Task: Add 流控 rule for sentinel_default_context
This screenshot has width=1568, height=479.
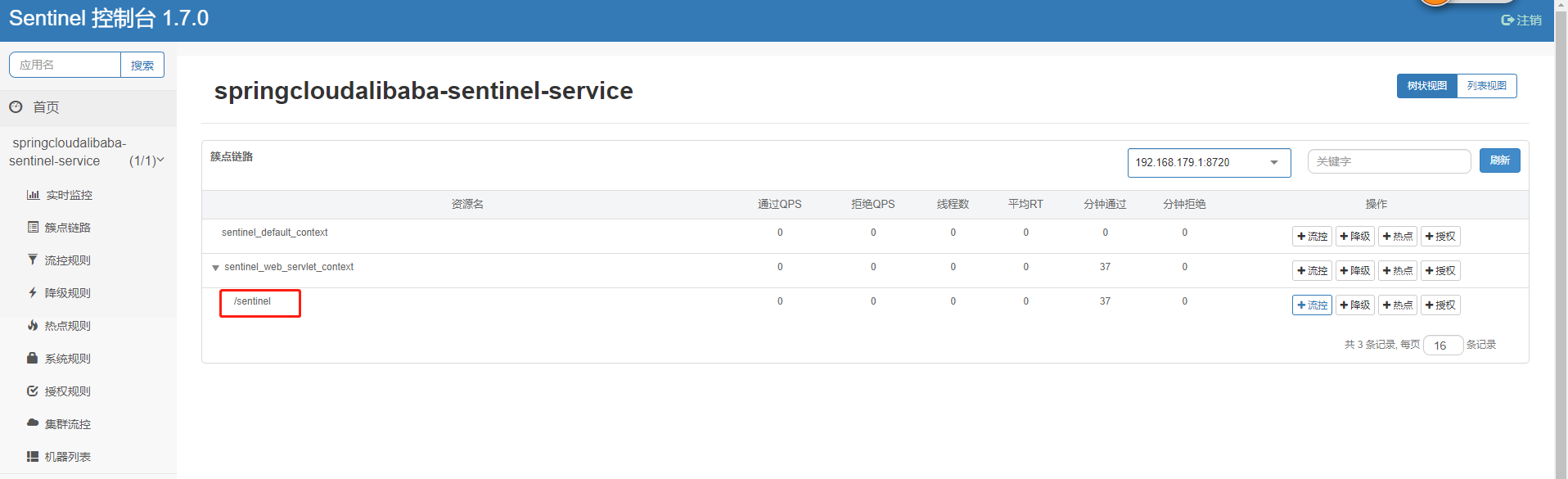Action: (x=1312, y=237)
